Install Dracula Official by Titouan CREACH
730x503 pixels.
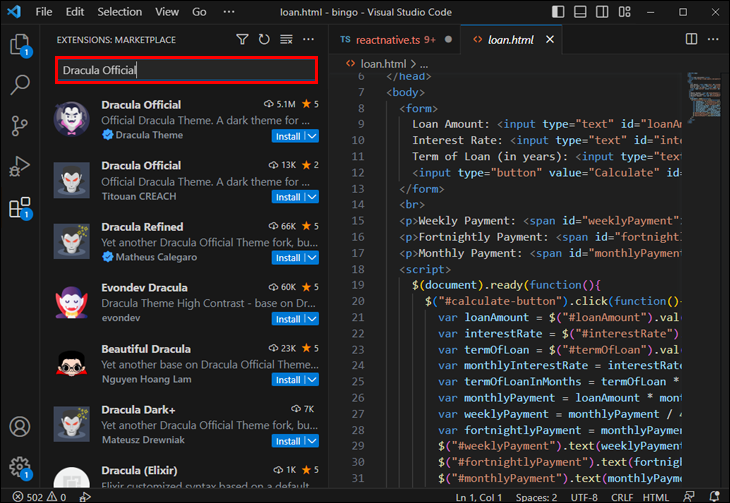click(x=288, y=197)
